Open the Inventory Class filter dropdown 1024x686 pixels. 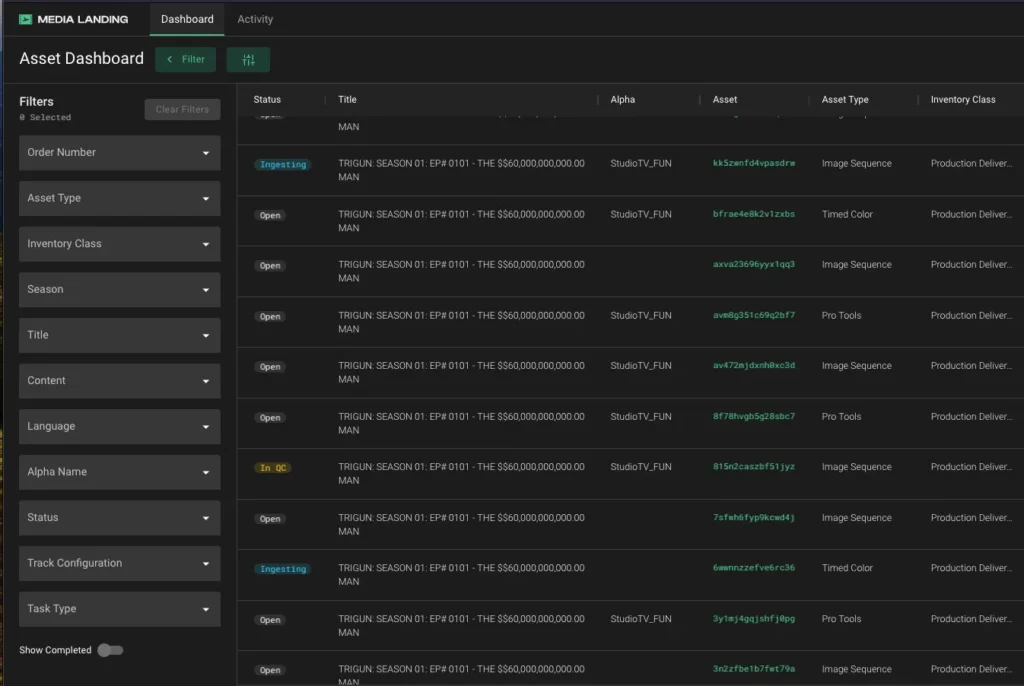click(119, 244)
